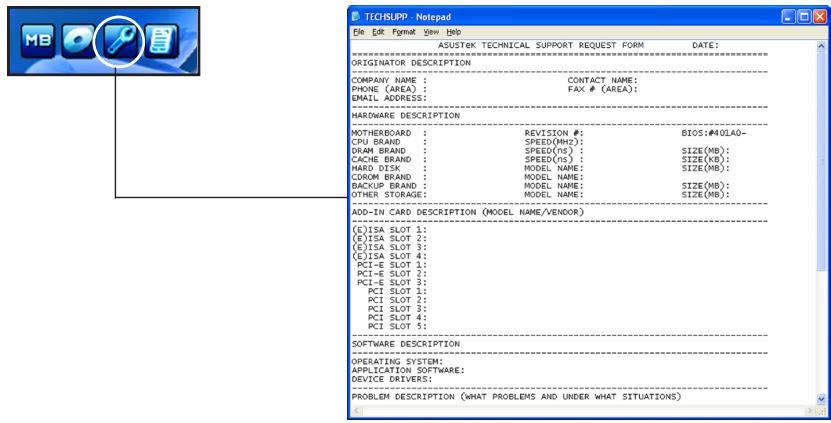Open the Format menu in Notepad

(404, 32)
